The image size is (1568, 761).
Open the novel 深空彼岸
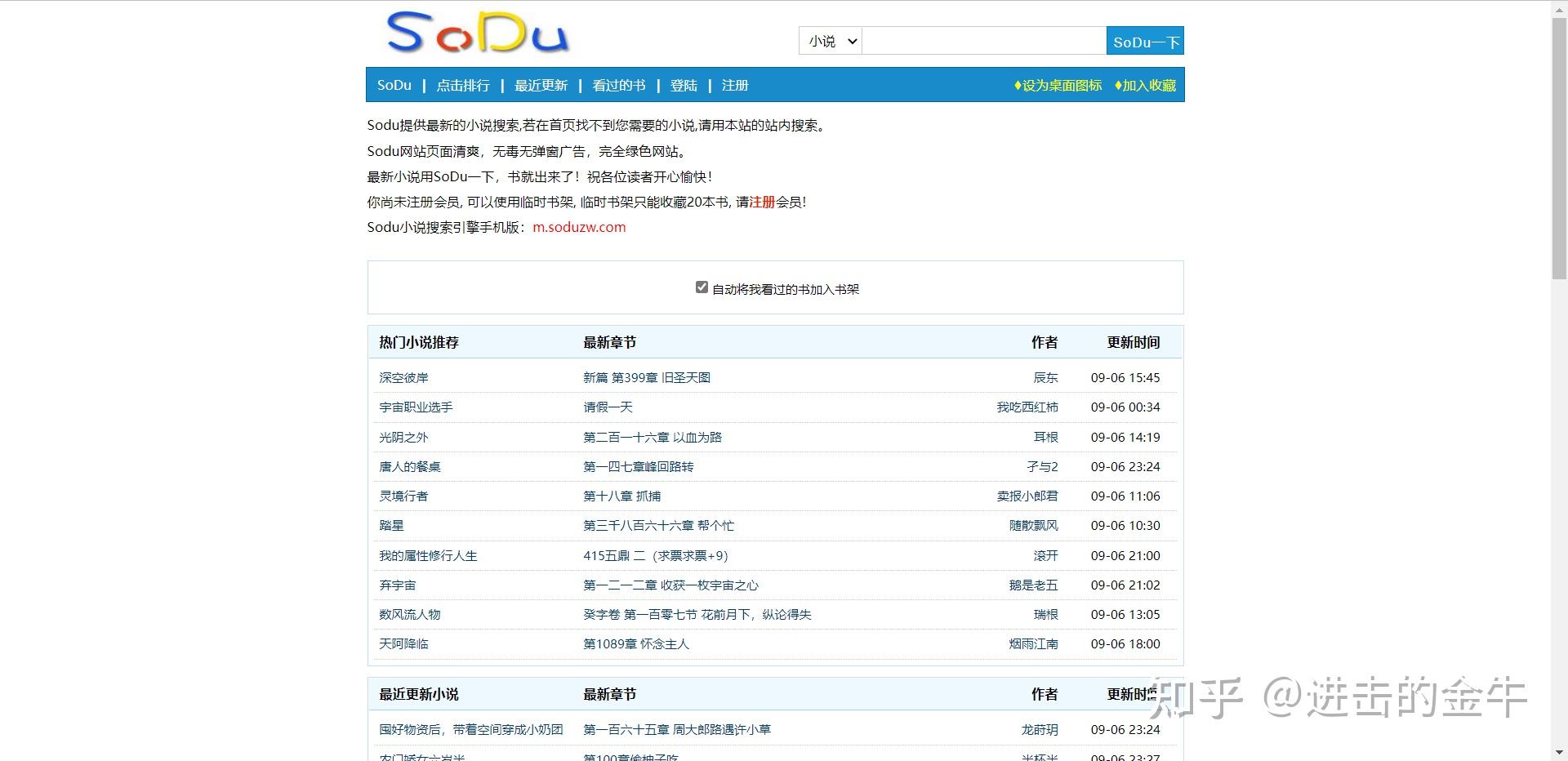click(403, 377)
